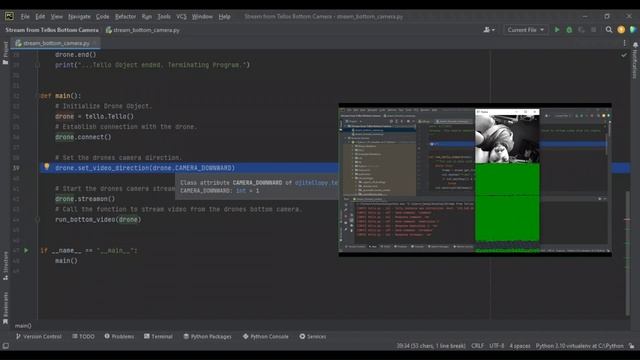Click the yellow intention bulb at line 39

[x=47, y=167]
